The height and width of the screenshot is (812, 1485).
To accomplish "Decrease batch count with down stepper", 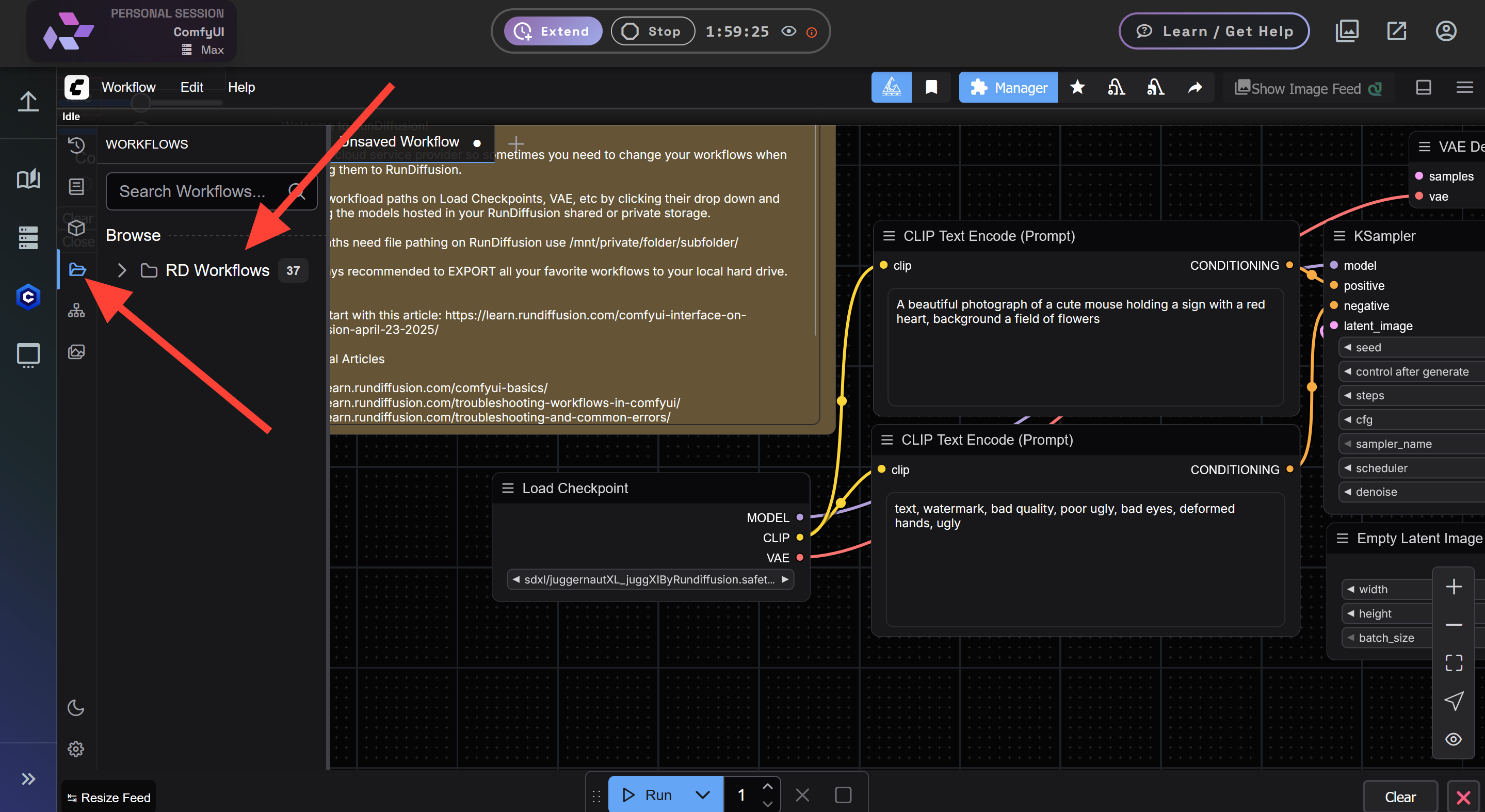I will (767, 803).
